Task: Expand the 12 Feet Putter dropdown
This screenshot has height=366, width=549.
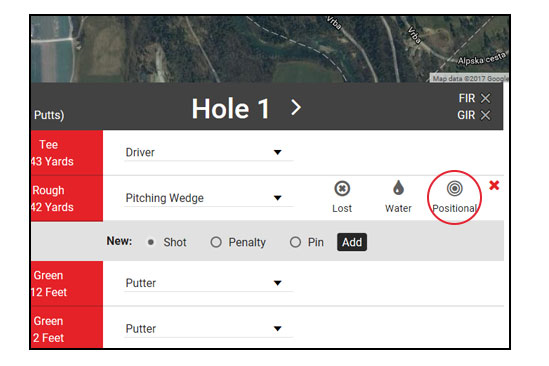Action: click(209, 283)
